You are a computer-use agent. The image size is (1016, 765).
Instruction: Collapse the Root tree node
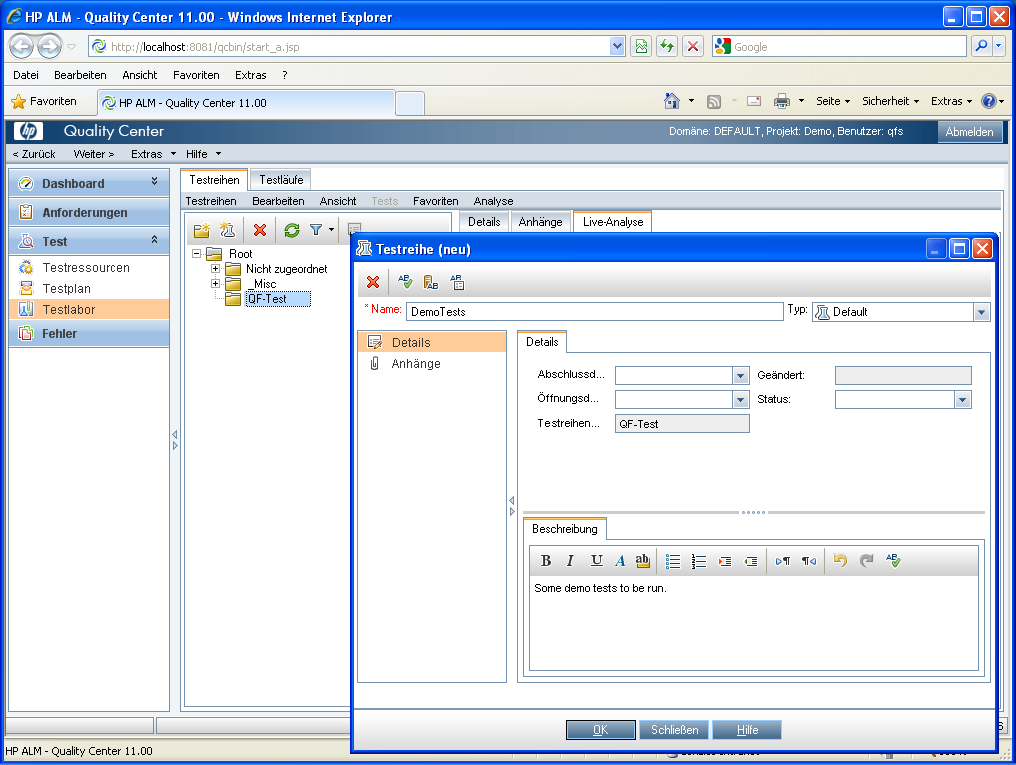click(197, 254)
